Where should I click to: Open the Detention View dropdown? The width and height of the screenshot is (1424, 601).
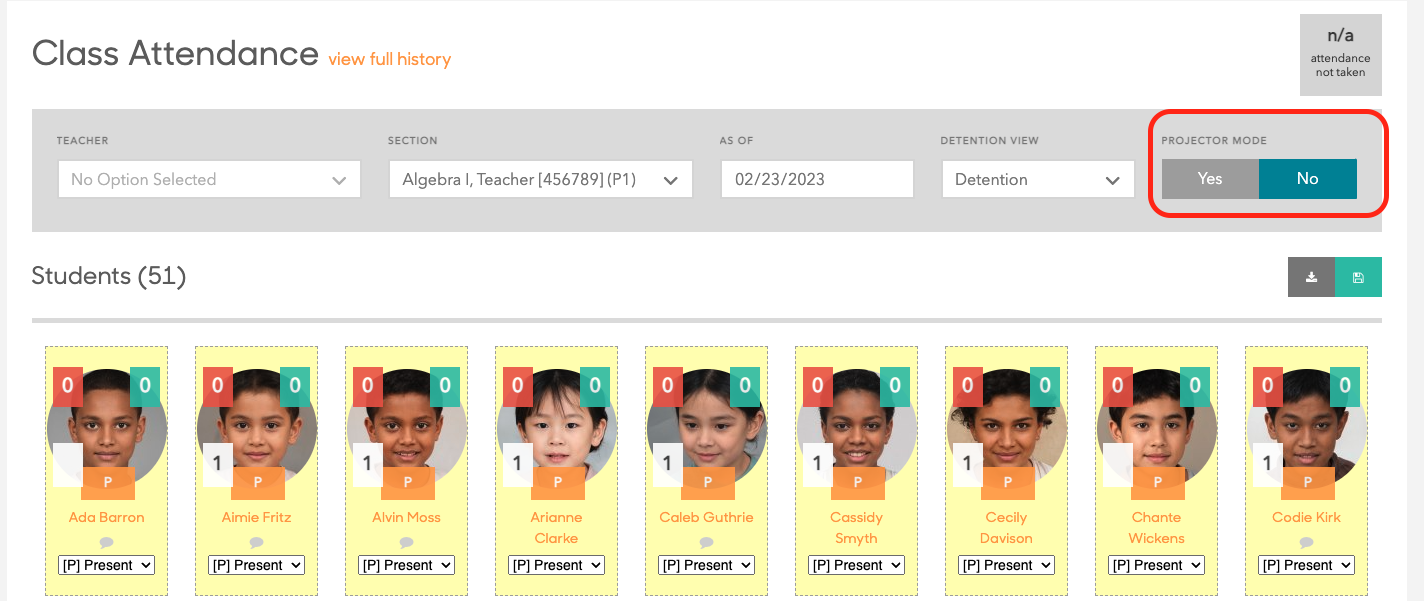point(1037,180)
